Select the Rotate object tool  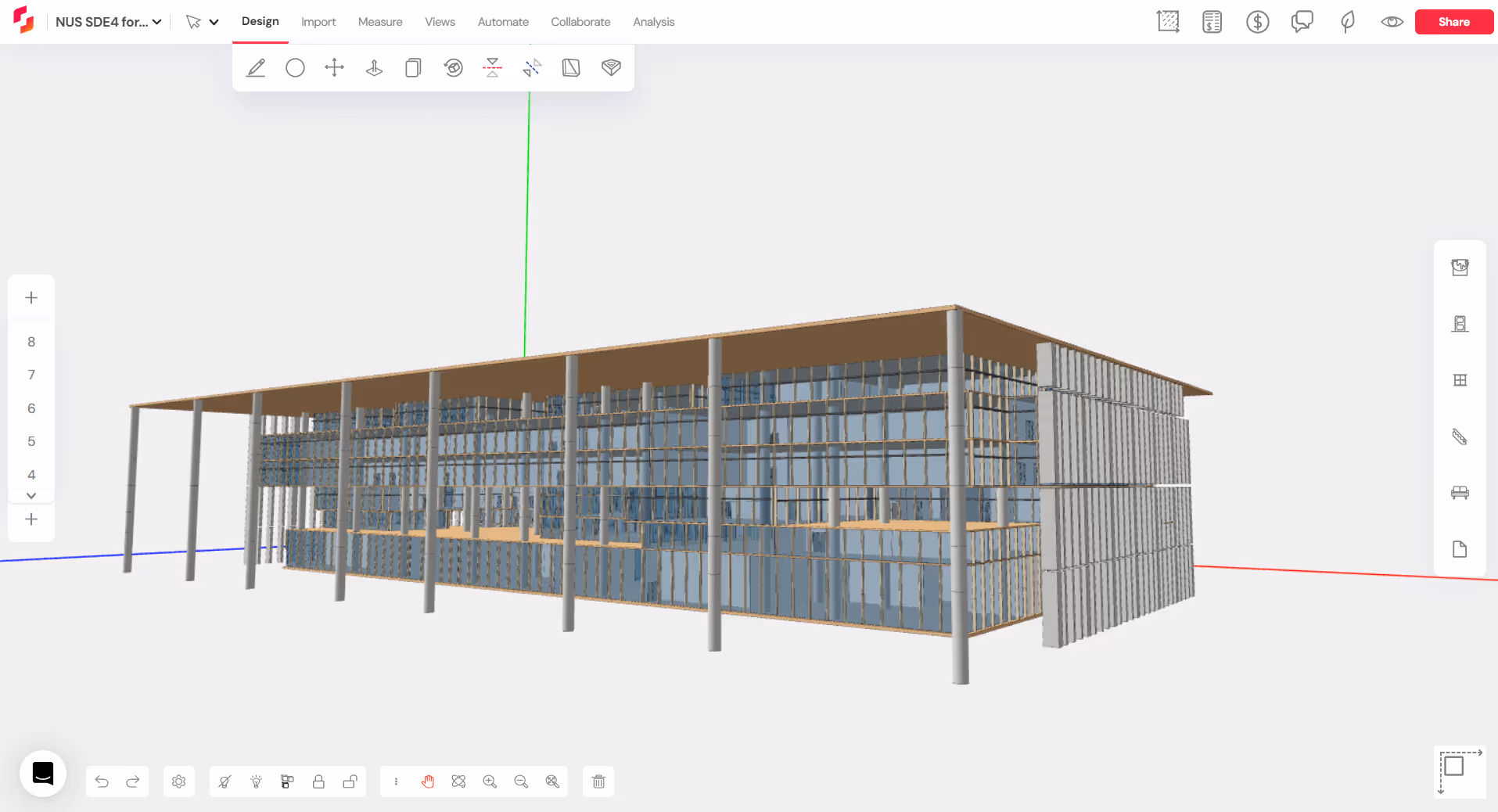[453, 68]
